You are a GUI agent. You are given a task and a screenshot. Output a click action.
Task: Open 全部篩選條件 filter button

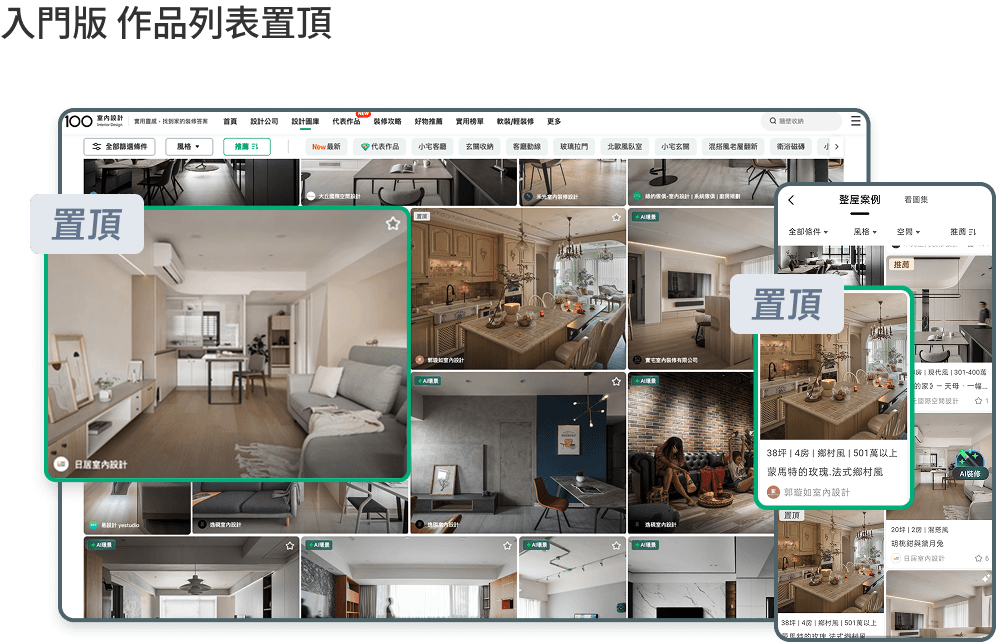tap(120, 147)
